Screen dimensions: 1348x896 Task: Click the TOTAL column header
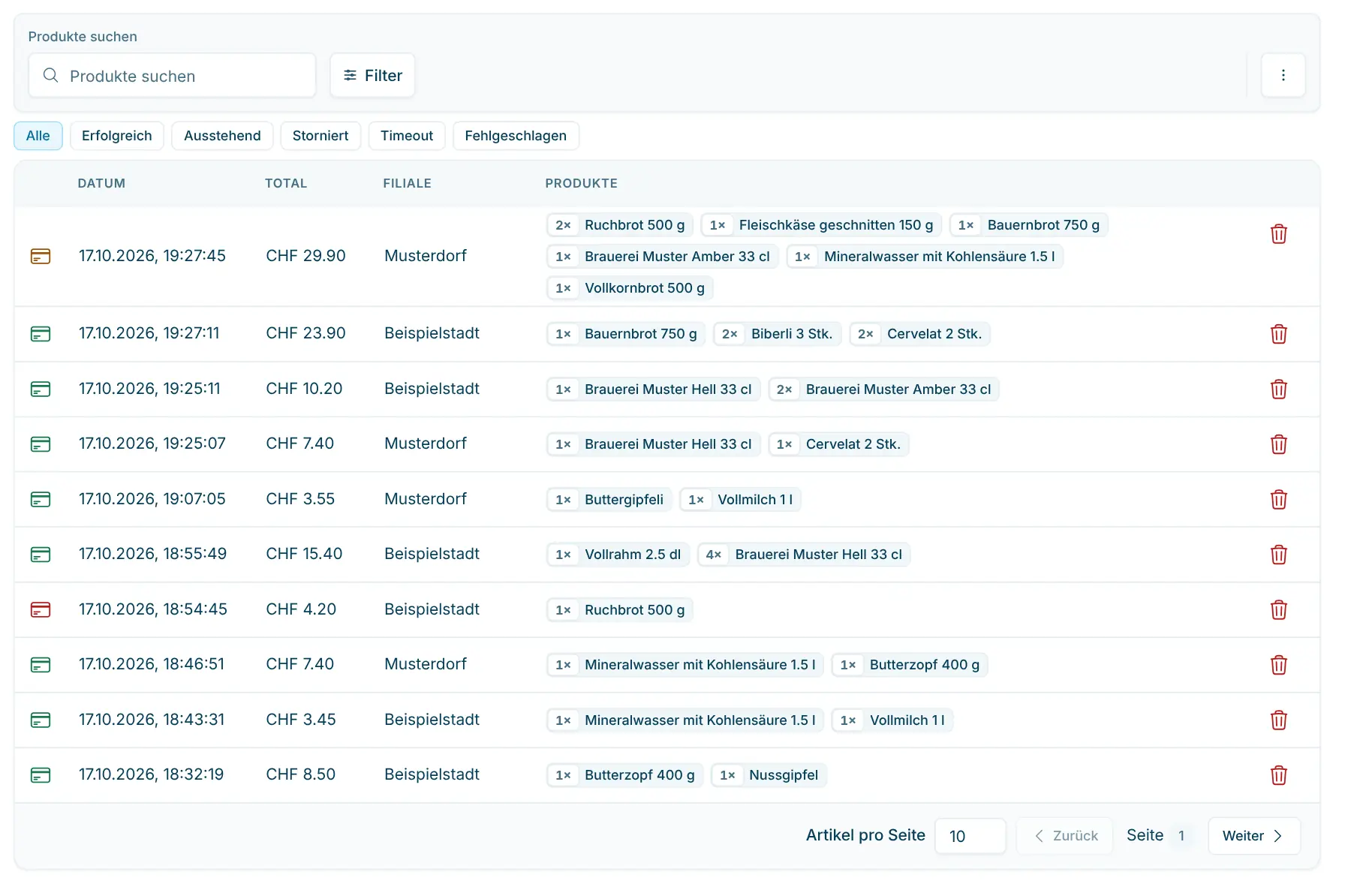286,183
